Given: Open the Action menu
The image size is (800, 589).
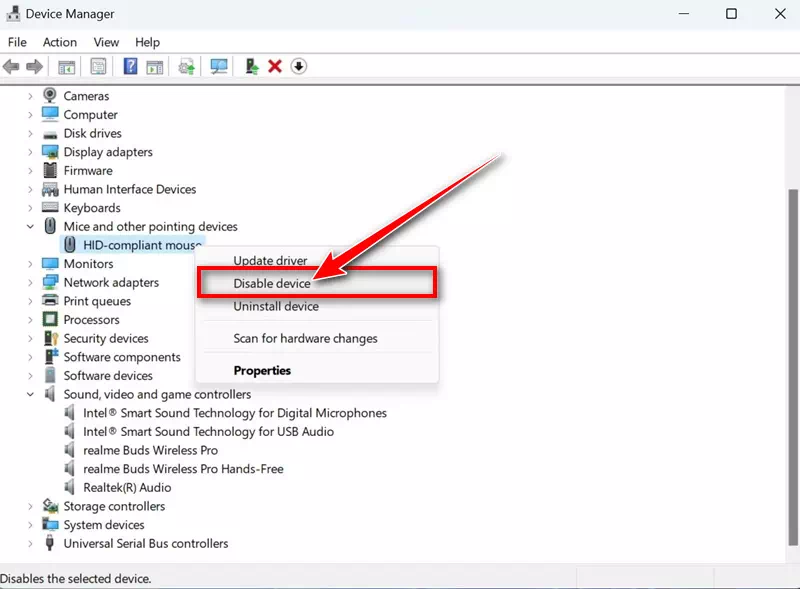Looking at the screenshot, I should click(x=59, y=42).
